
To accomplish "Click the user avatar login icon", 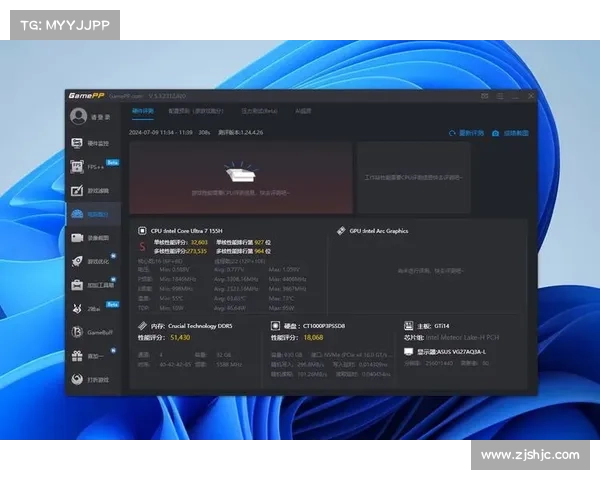I will pos(78,116).
